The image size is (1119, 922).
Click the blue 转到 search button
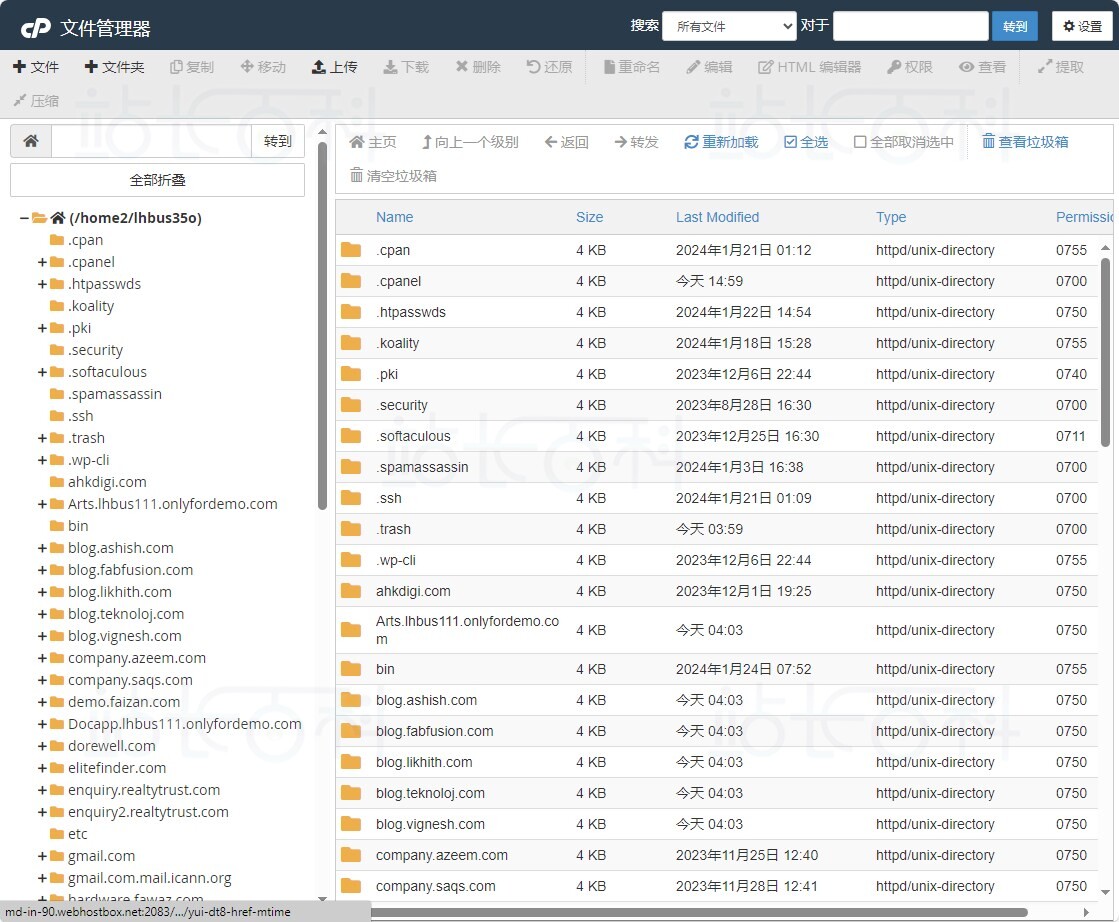pos(1014,26)
